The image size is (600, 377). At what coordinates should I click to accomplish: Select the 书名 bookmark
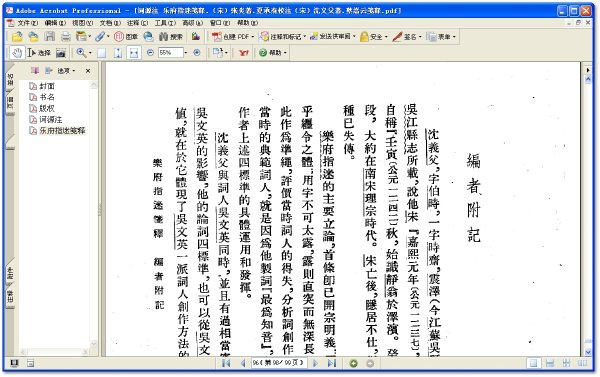pyautogui.click(x=47, y=97)
